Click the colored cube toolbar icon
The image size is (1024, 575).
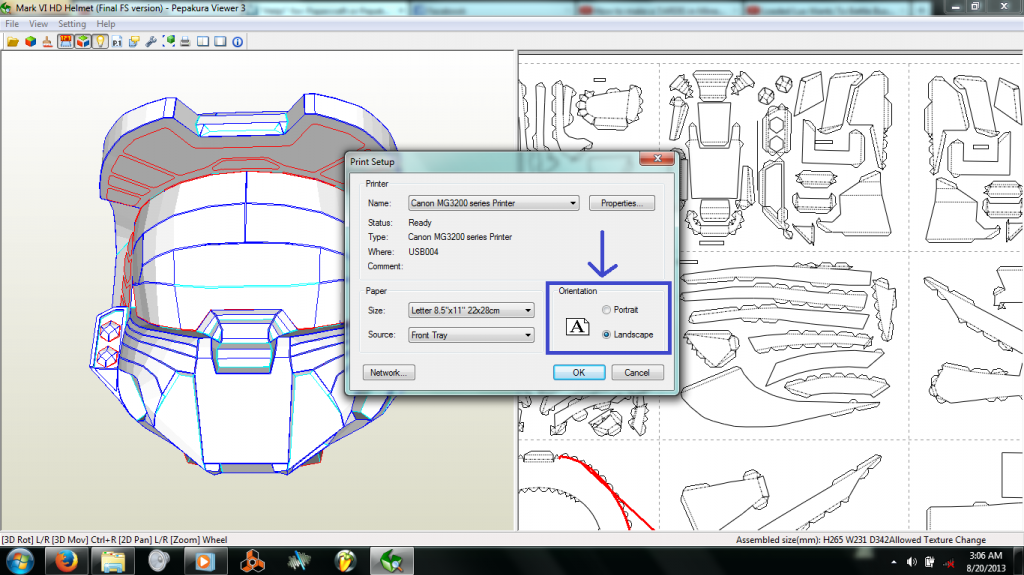30,42
